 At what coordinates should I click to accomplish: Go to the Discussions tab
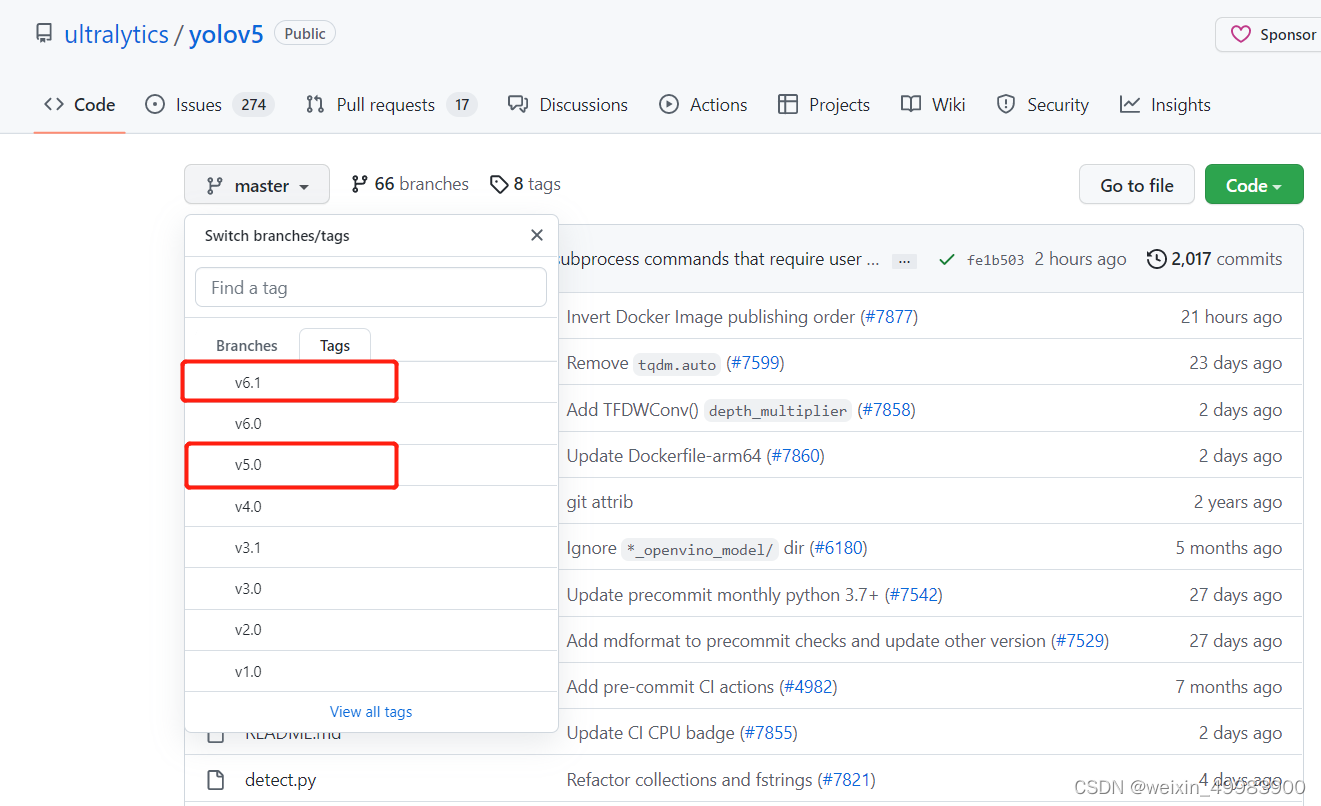pyautogui.click(x=568, y=104)
